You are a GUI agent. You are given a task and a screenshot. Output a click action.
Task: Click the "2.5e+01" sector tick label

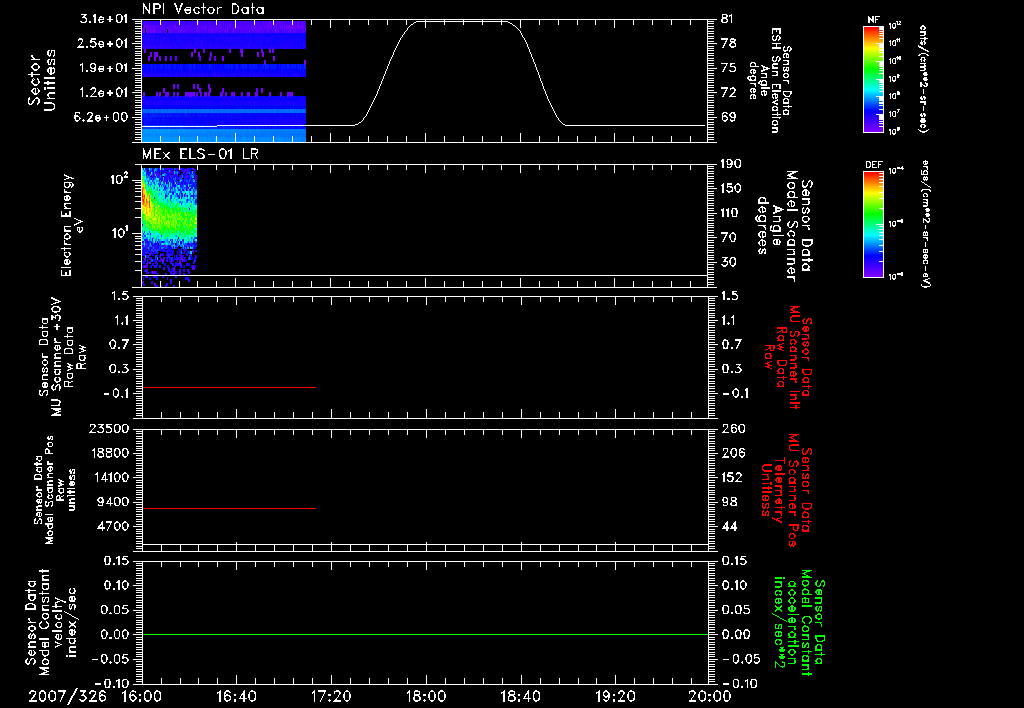[103, 43]
